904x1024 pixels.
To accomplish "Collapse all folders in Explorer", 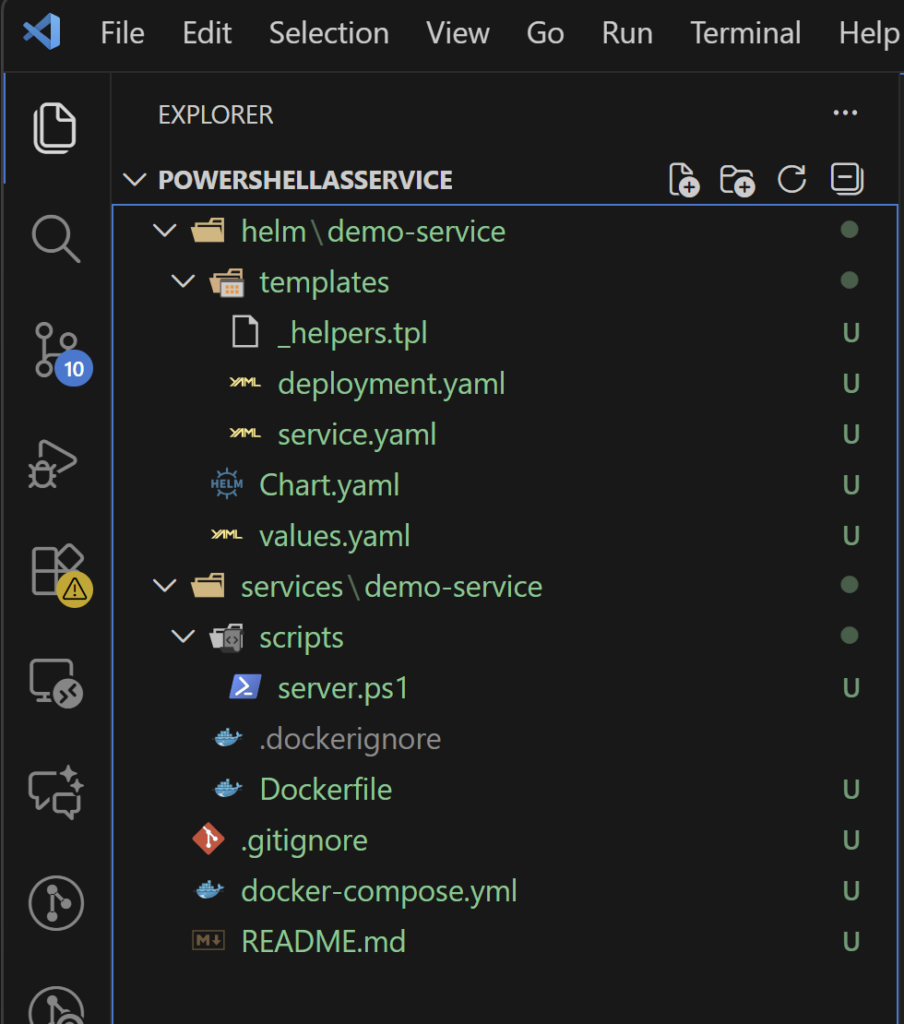I will (x=847, y=180).
